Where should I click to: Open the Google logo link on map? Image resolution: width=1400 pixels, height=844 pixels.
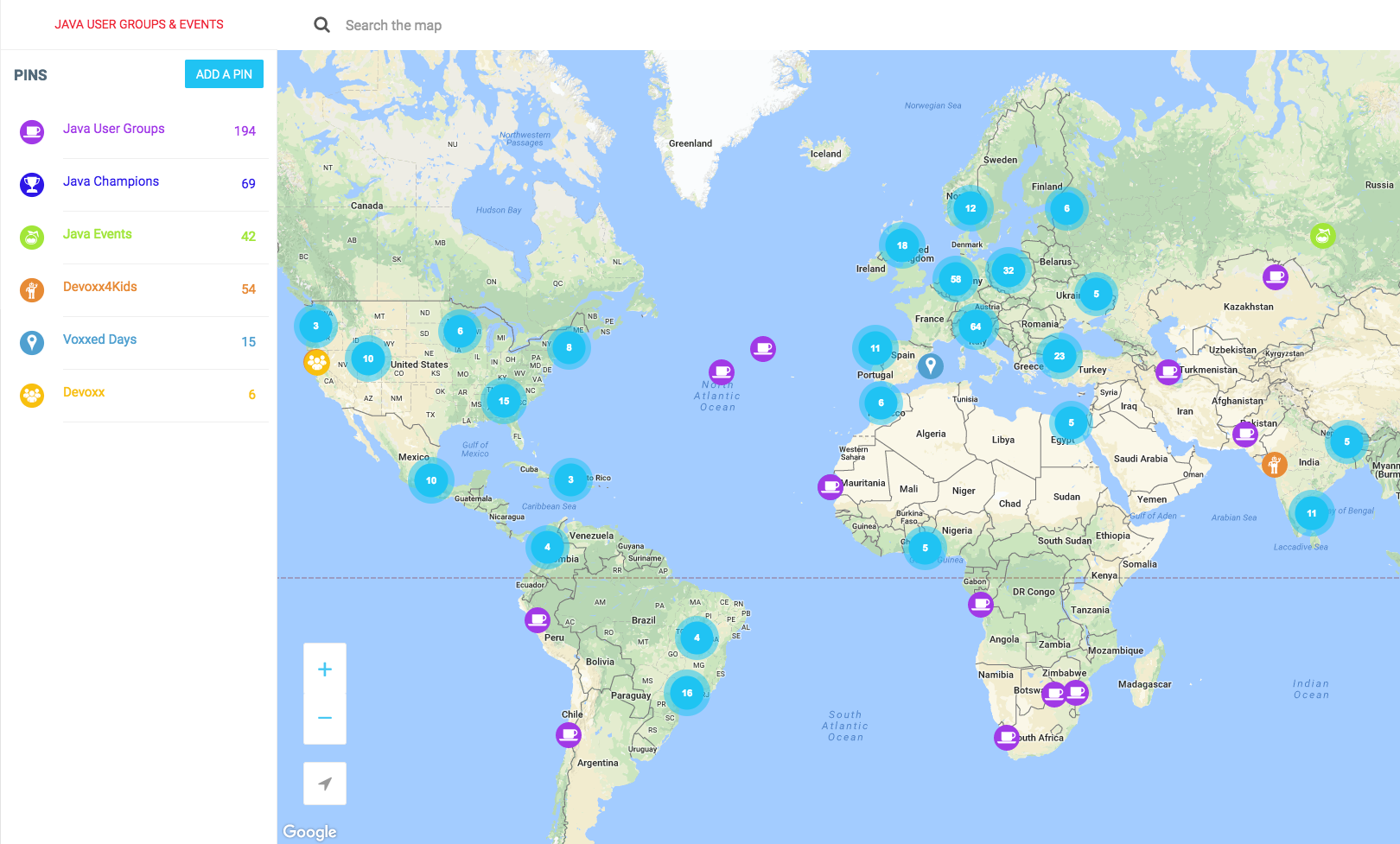pyautogui.click(x=309, y=831)
